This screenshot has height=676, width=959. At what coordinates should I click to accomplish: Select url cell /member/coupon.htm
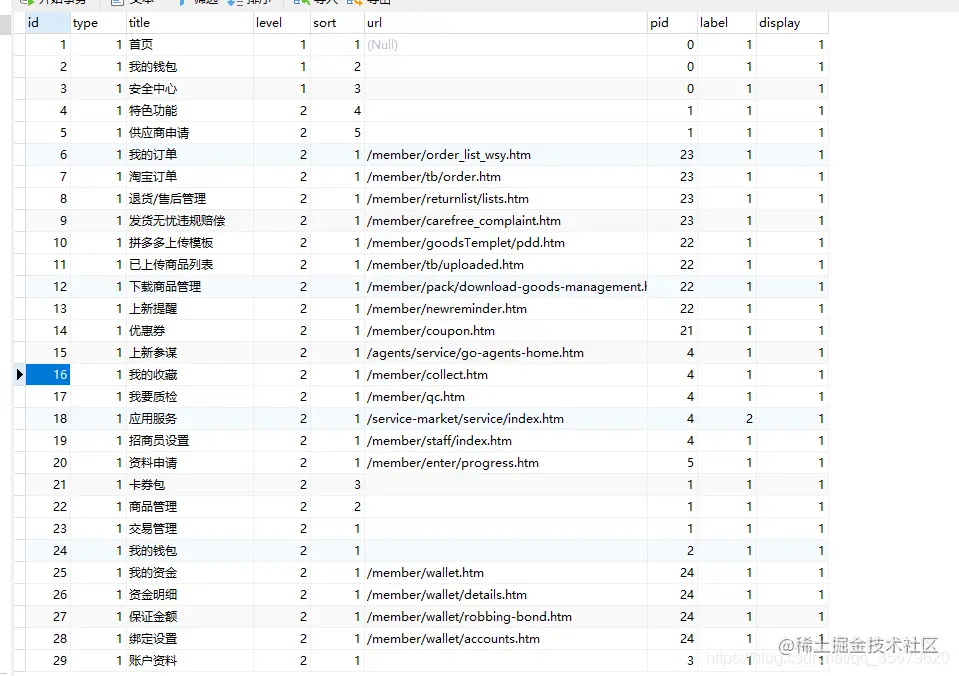506,331
